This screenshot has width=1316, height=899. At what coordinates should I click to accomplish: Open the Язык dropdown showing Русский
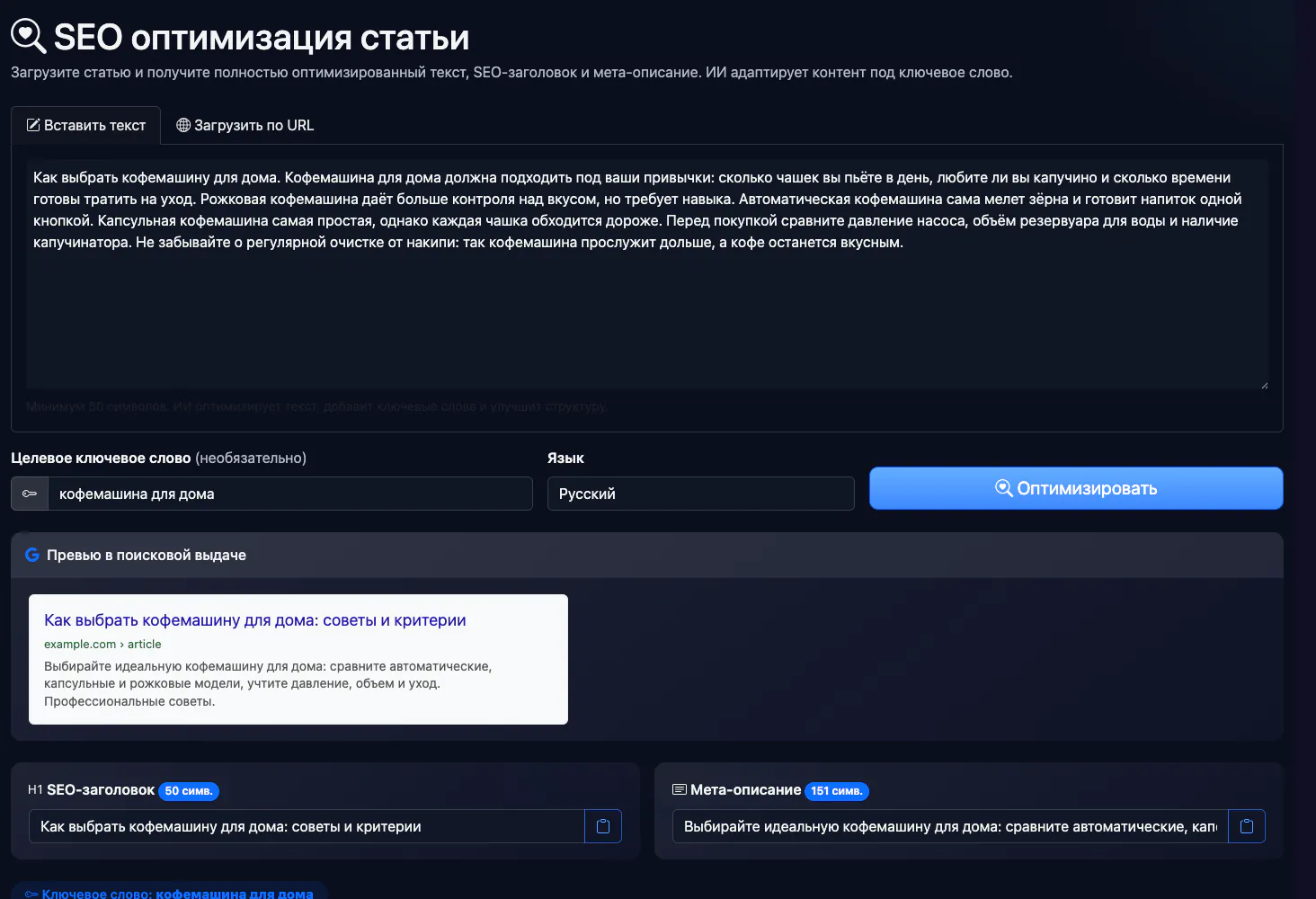coord(701,494)
